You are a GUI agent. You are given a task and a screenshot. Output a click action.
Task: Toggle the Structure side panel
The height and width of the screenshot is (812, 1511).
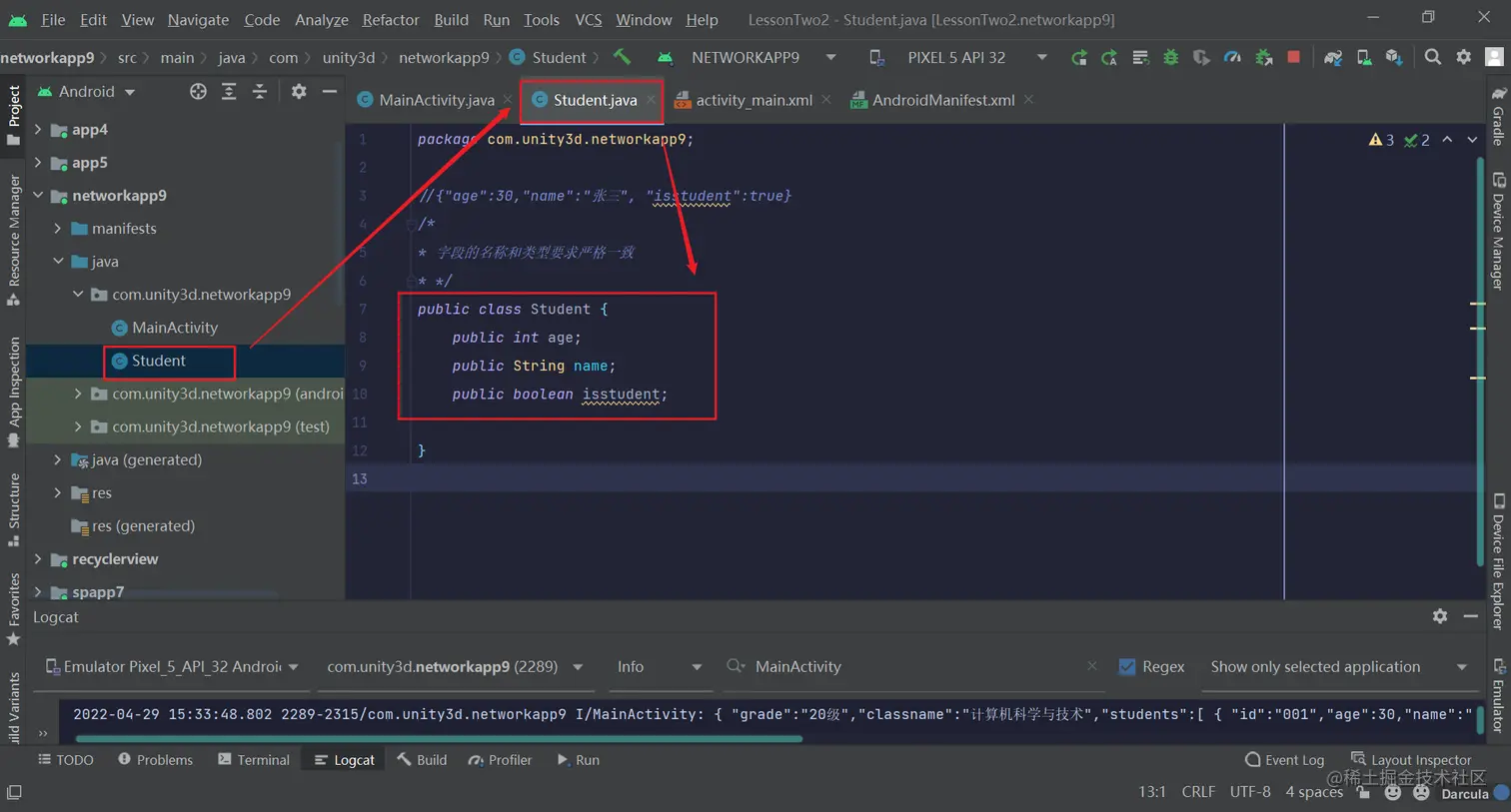pos(14,509)
